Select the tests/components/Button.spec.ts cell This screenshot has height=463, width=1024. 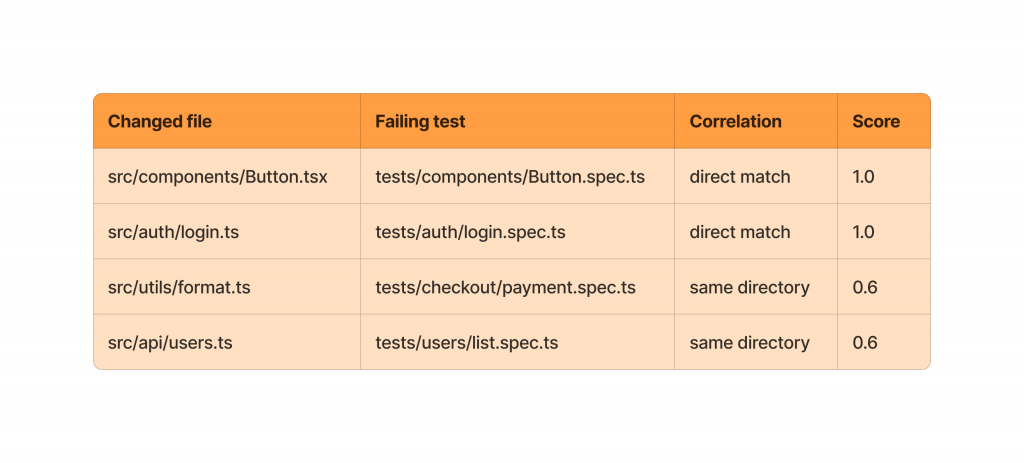(510, 177)
